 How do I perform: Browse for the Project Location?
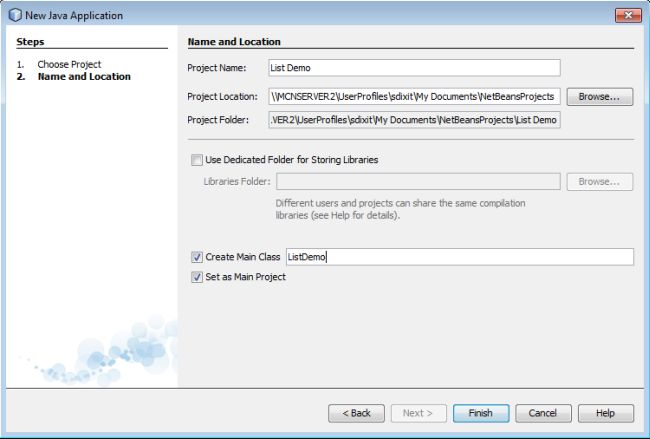click(600, 97)
